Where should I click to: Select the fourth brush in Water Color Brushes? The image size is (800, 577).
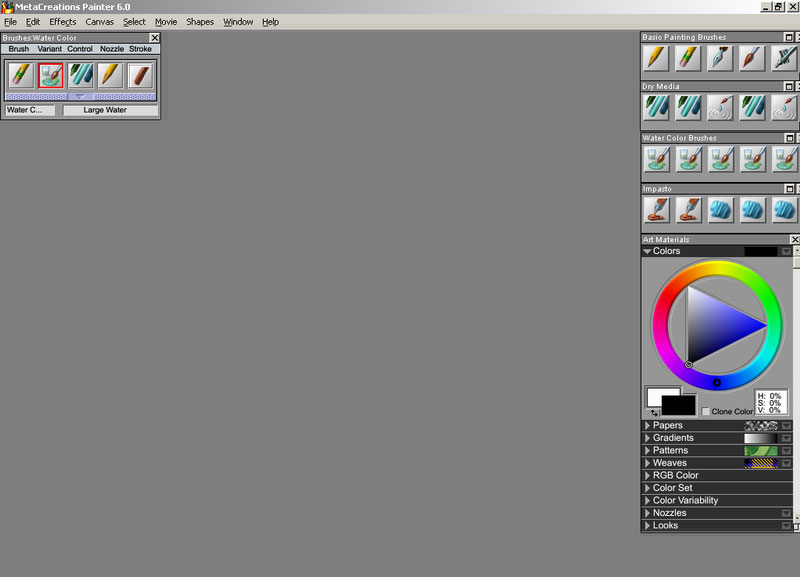coord(752,159)
